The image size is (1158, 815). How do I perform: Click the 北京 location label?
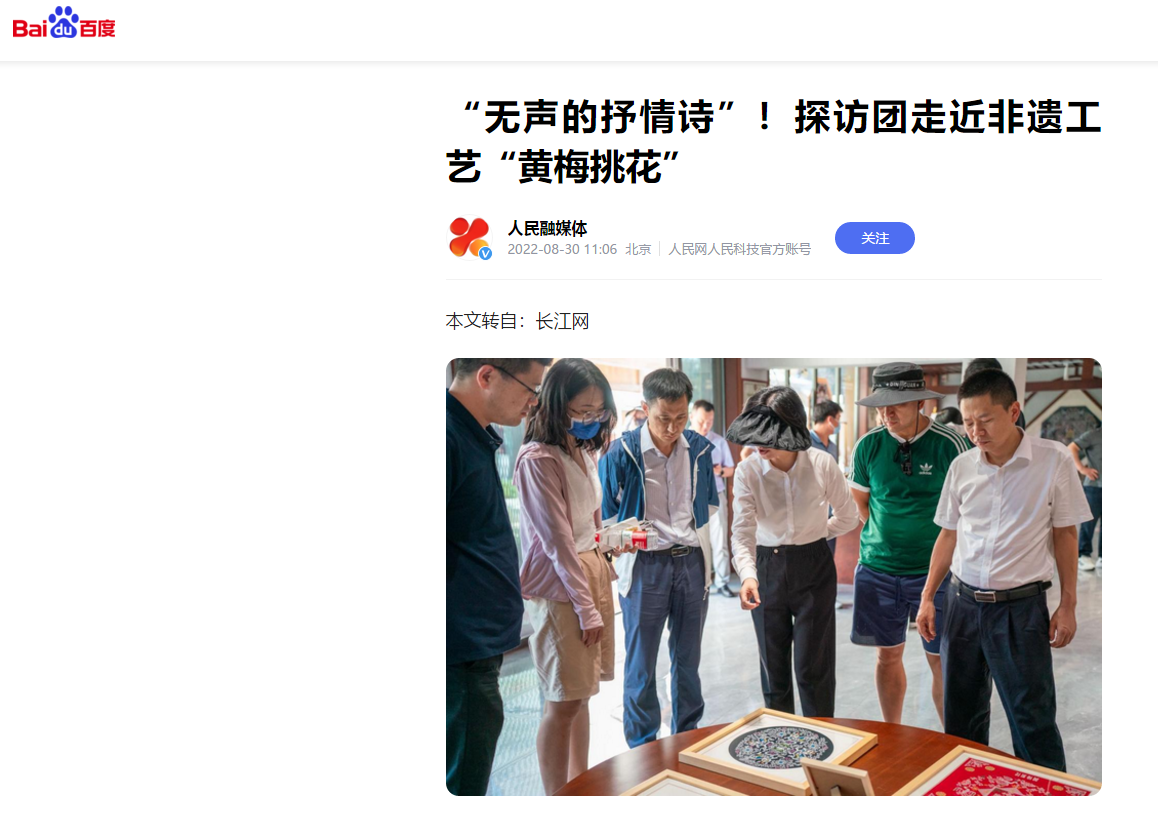[638, 250]
